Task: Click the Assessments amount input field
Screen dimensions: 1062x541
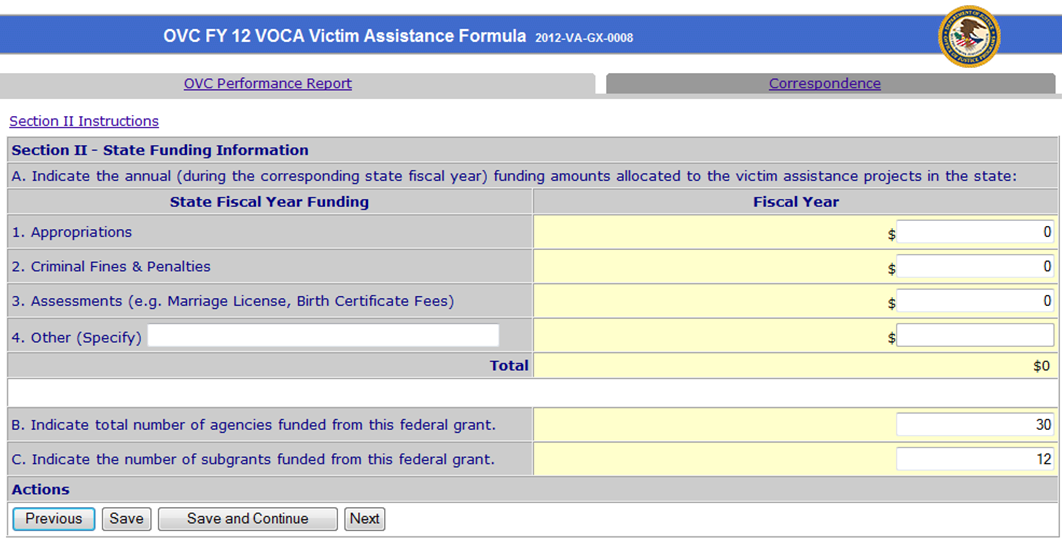Action: (974, 301)
